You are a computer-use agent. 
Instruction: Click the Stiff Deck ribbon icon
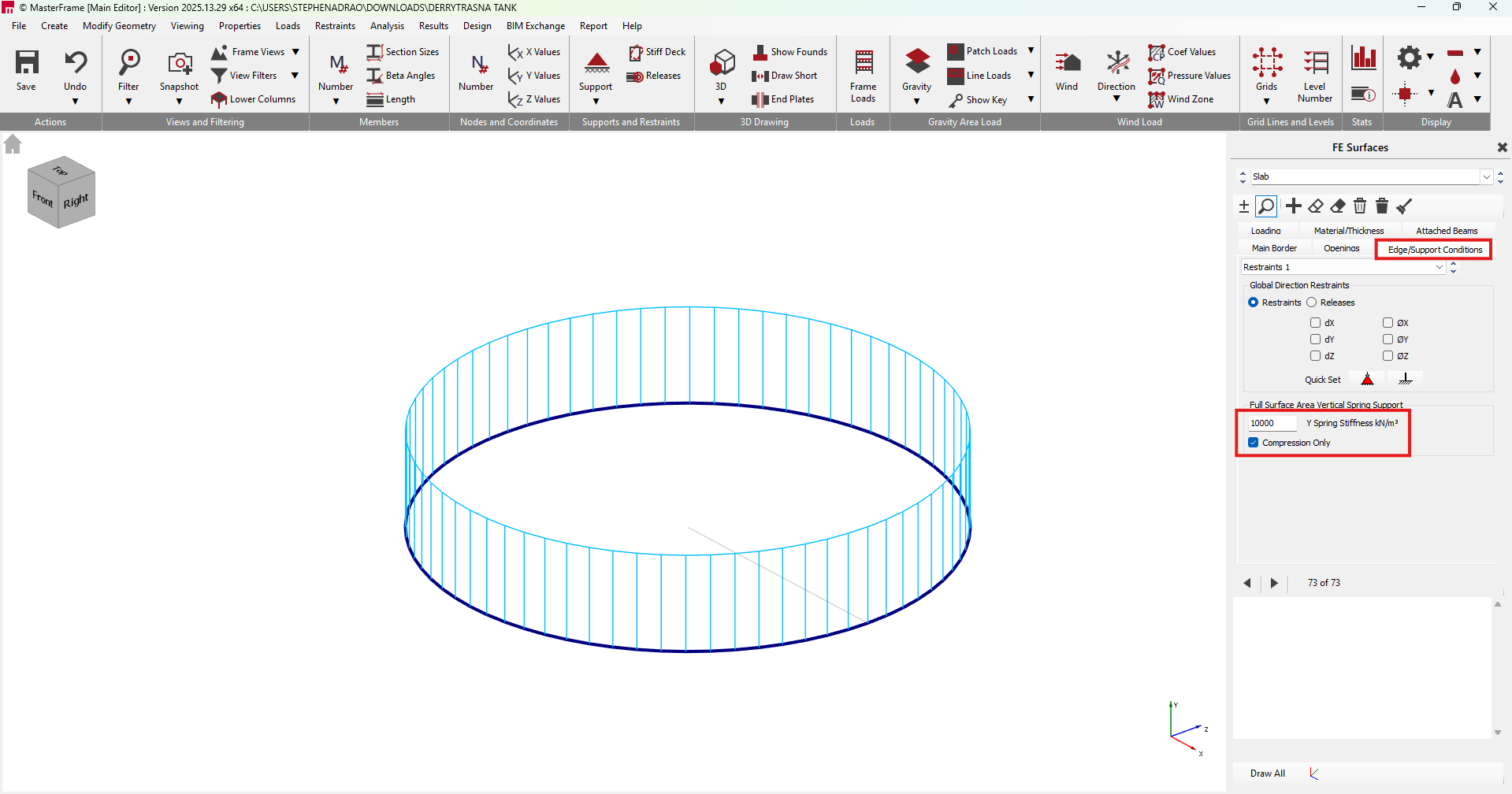click(x=636, y=52)
